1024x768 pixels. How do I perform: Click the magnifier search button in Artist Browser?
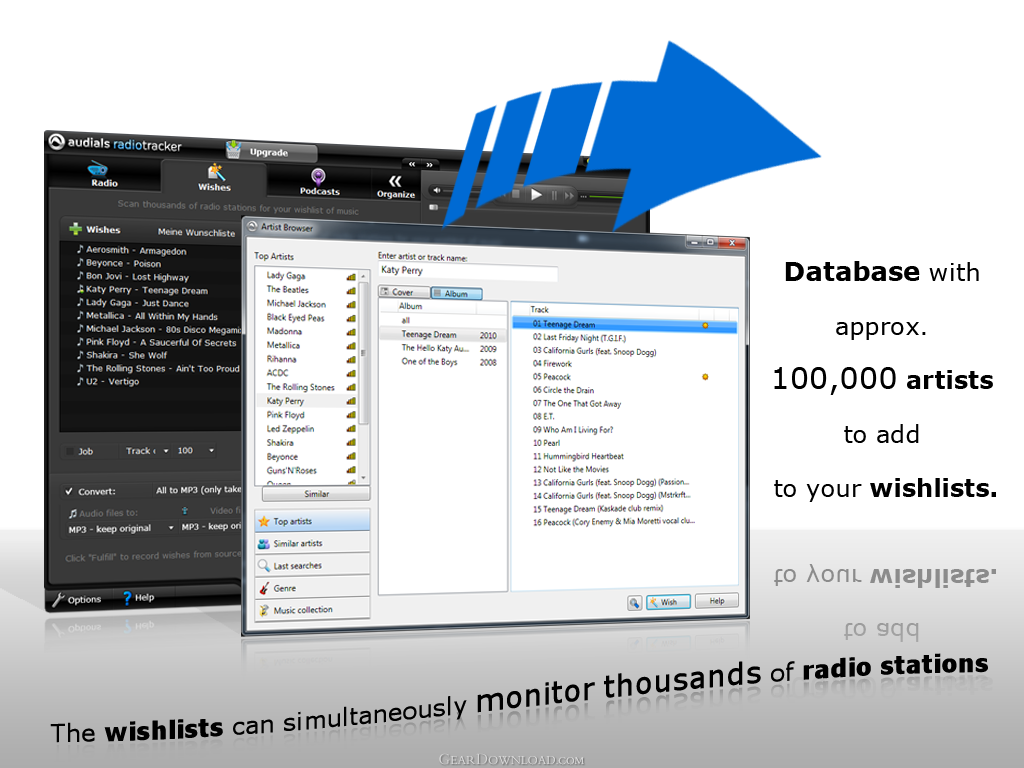[x=634, y=602]
